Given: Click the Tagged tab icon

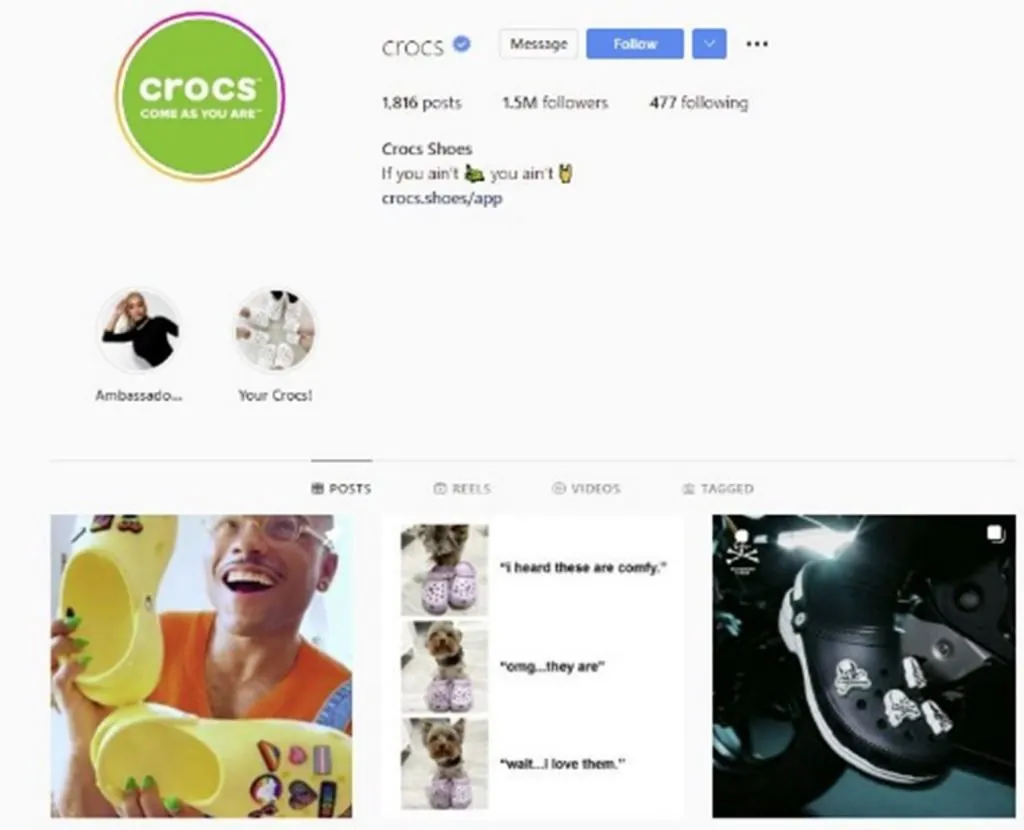Looking at the screenshot, I should 688,488.
